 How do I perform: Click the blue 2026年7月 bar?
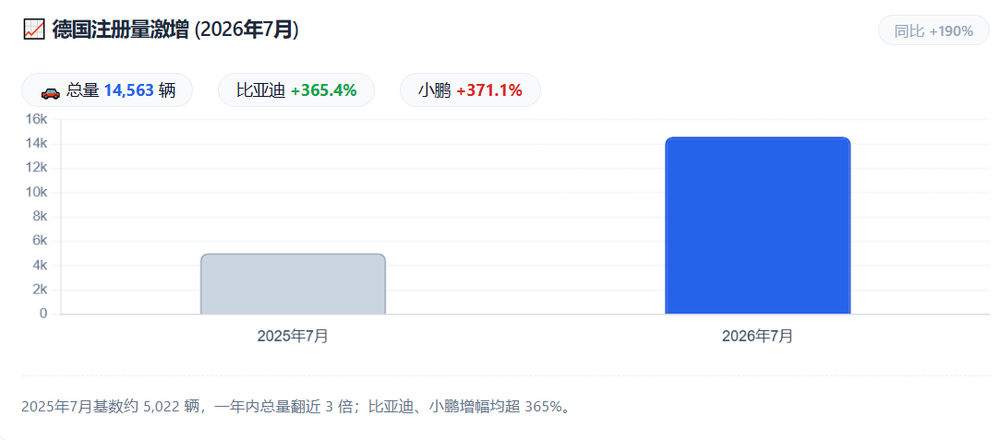pos(758,226)
